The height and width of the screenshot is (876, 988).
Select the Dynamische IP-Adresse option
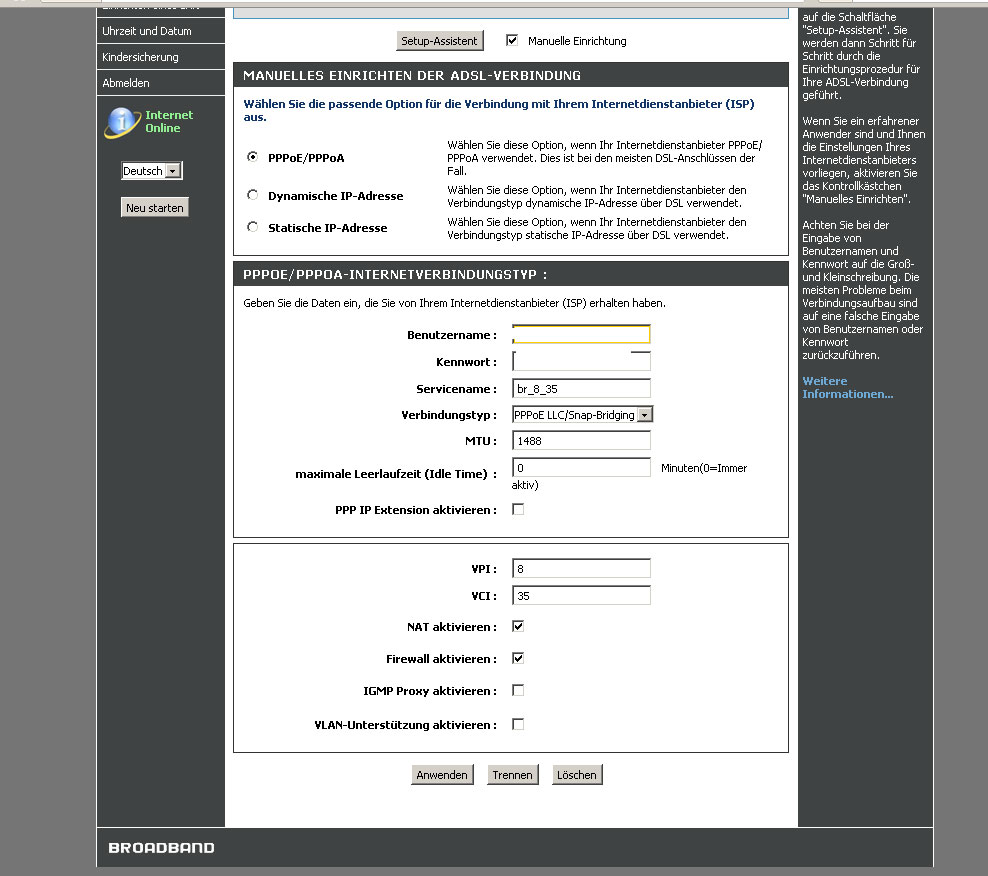pos(253,195)
